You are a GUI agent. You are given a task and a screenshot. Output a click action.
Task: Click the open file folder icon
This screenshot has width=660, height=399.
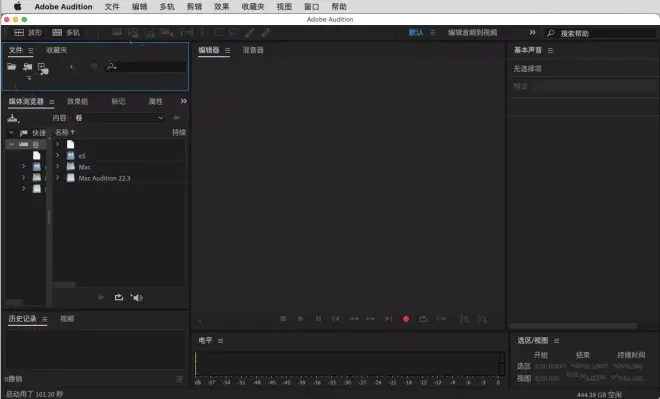click(x=12, y=66)
